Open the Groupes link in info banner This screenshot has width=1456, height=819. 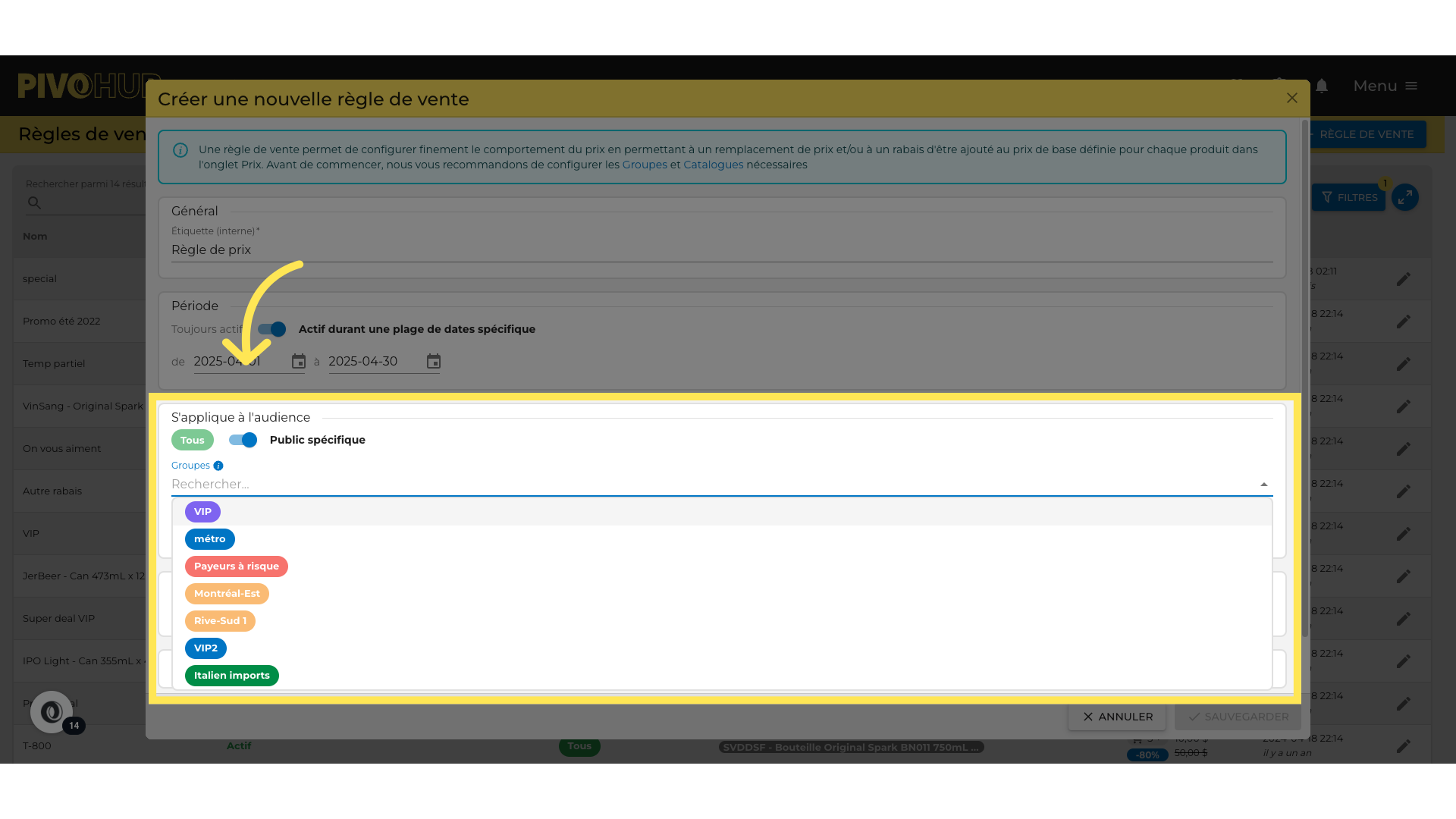[645, 165]
